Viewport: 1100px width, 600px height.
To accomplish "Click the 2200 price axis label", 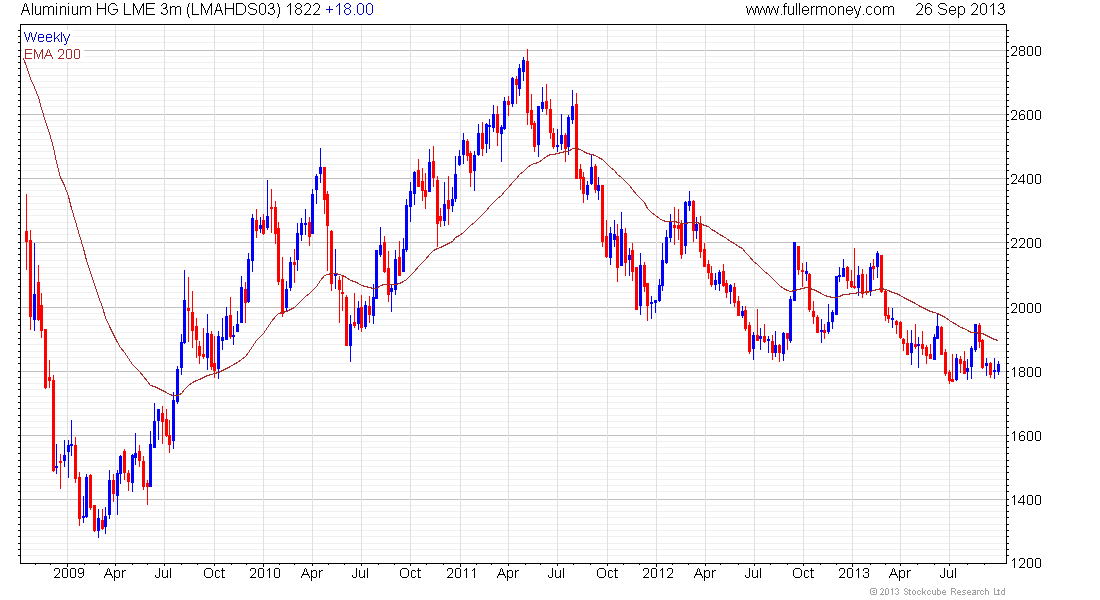I will pos(1026,244).
